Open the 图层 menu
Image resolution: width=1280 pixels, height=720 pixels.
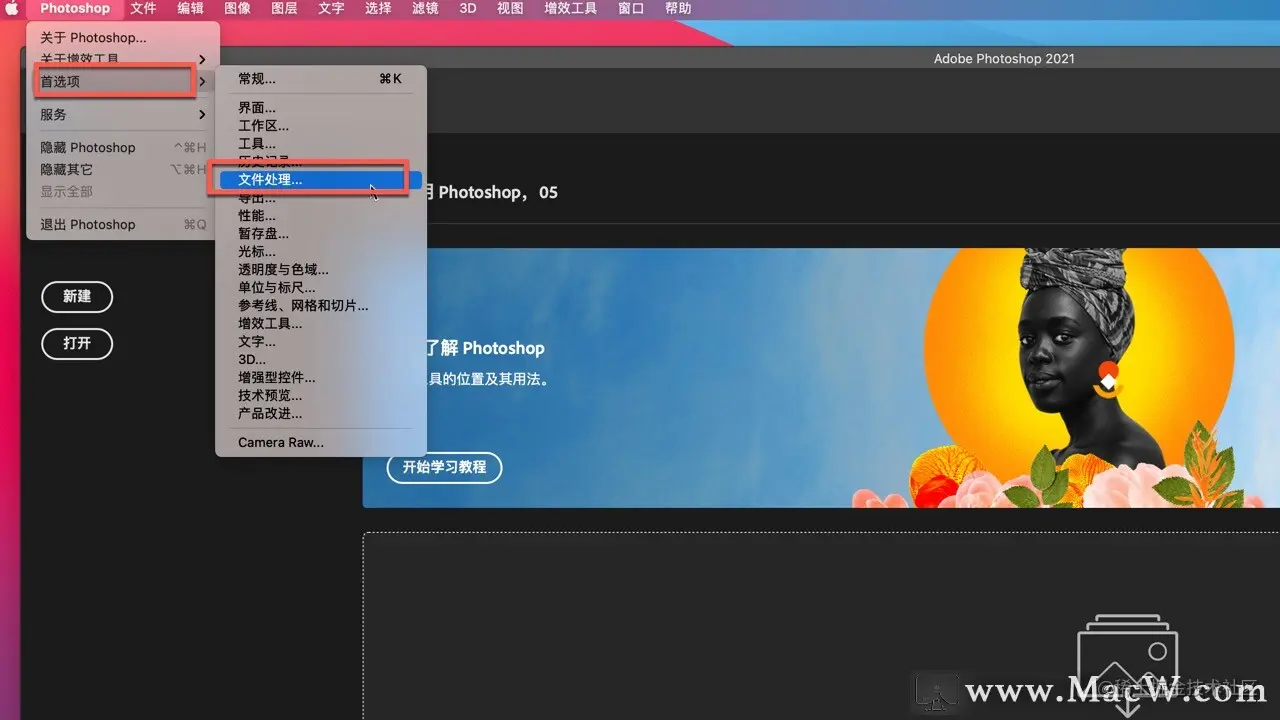pyautogui.click(x=284, y=8)
